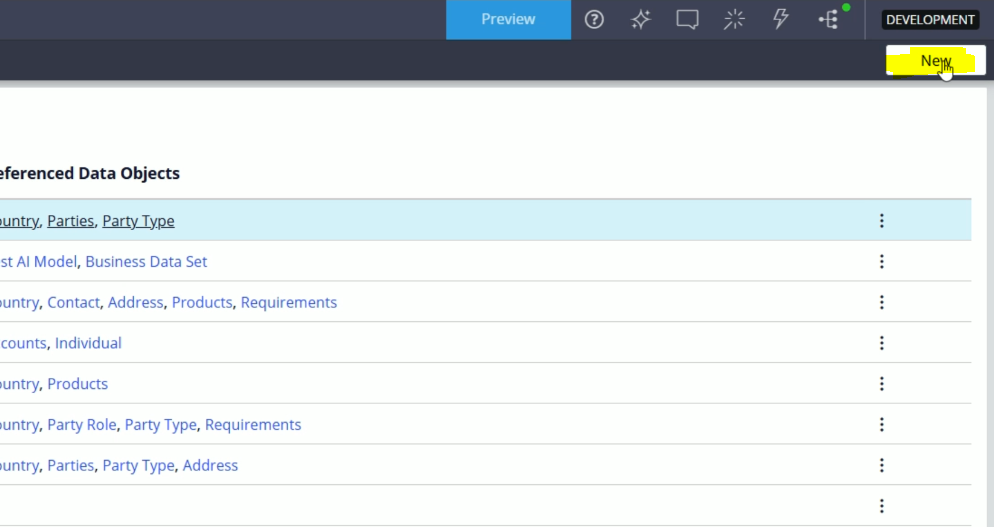
Task: Follow the Party Role link
Action: (x=82, y=425)
